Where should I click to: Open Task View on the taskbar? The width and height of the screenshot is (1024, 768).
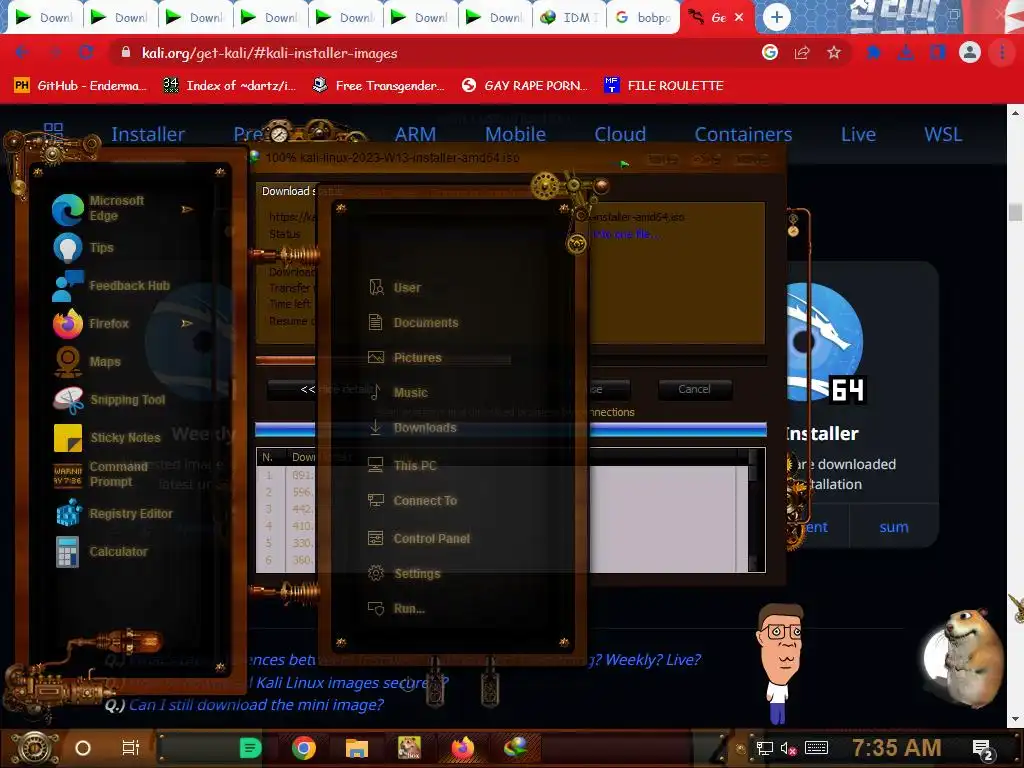coord(131,748)
